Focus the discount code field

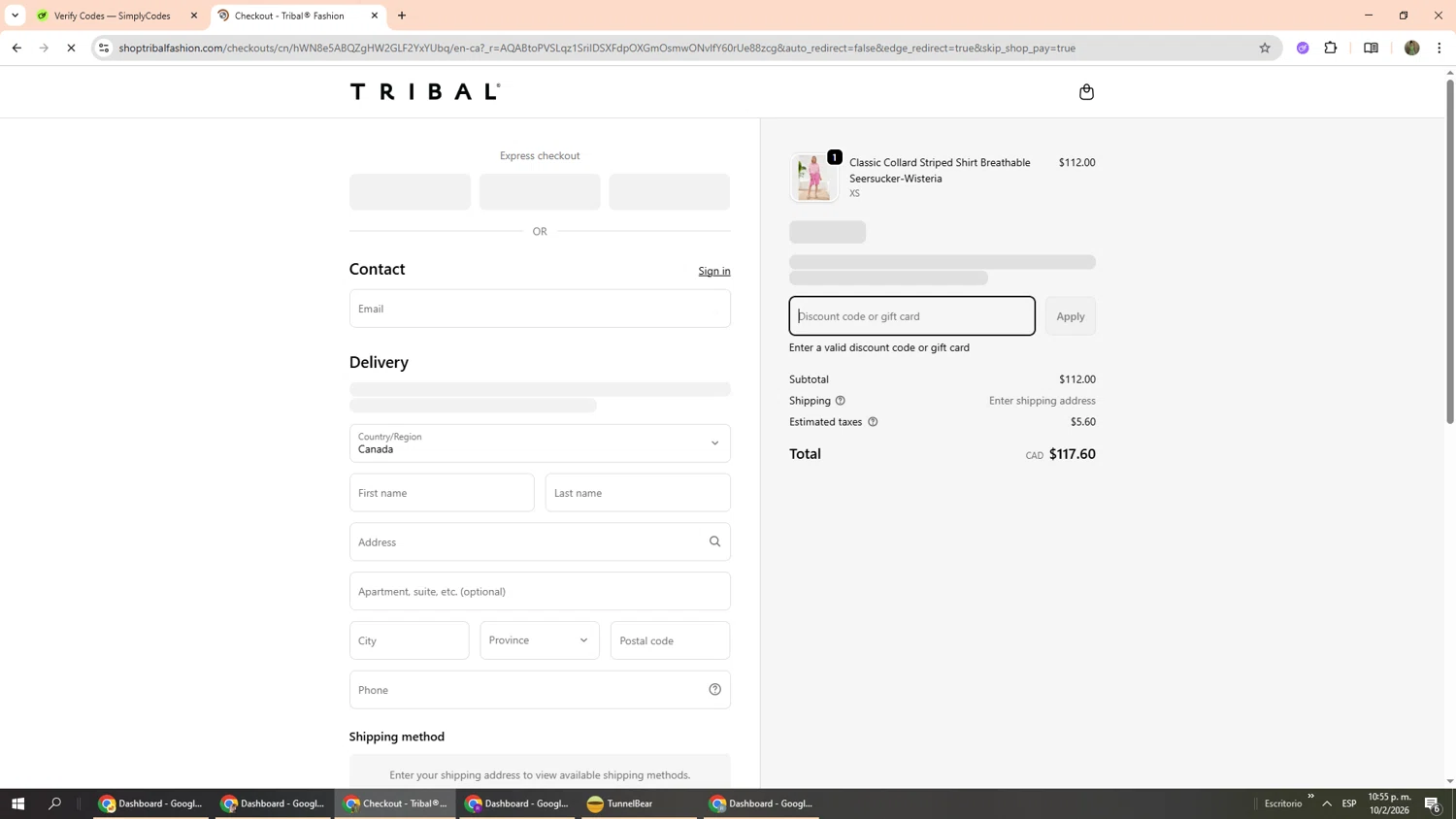pos(912,316)
